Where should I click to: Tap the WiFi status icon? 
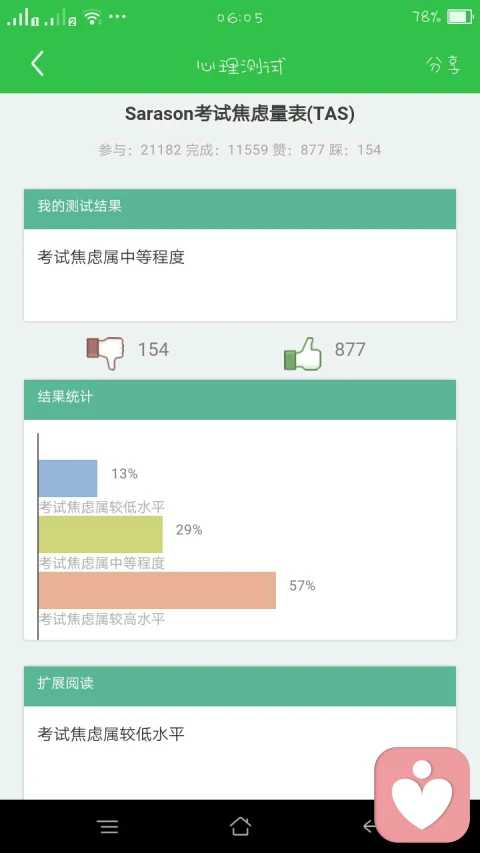tap(93, 18)
